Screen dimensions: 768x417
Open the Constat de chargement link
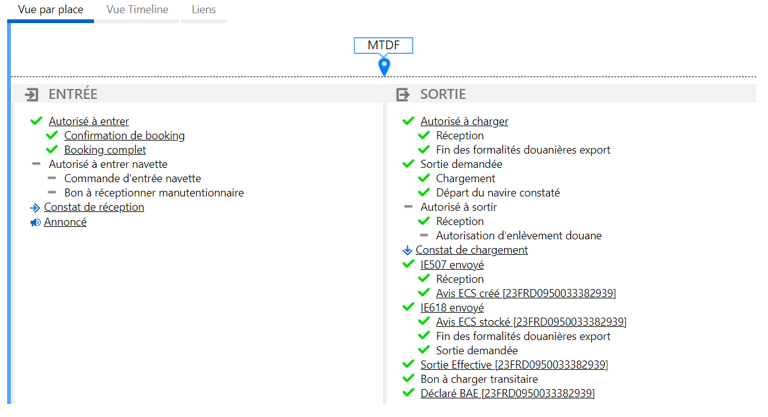pos(472,250)
